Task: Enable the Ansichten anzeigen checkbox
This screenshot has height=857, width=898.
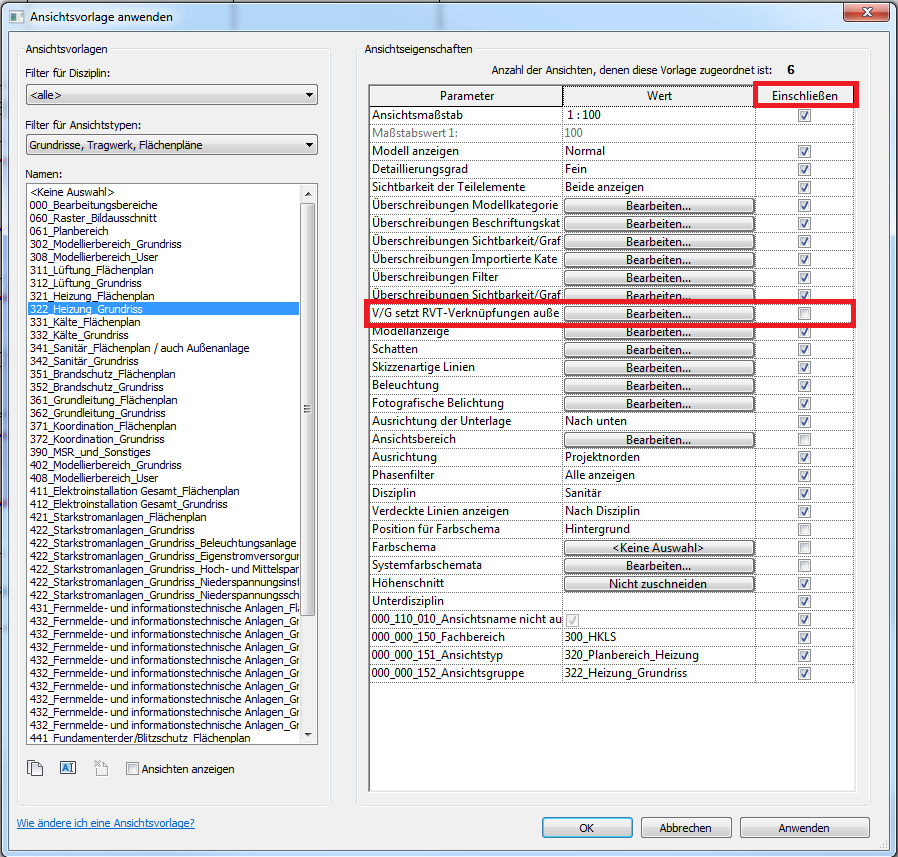Action: click(132, 769)
